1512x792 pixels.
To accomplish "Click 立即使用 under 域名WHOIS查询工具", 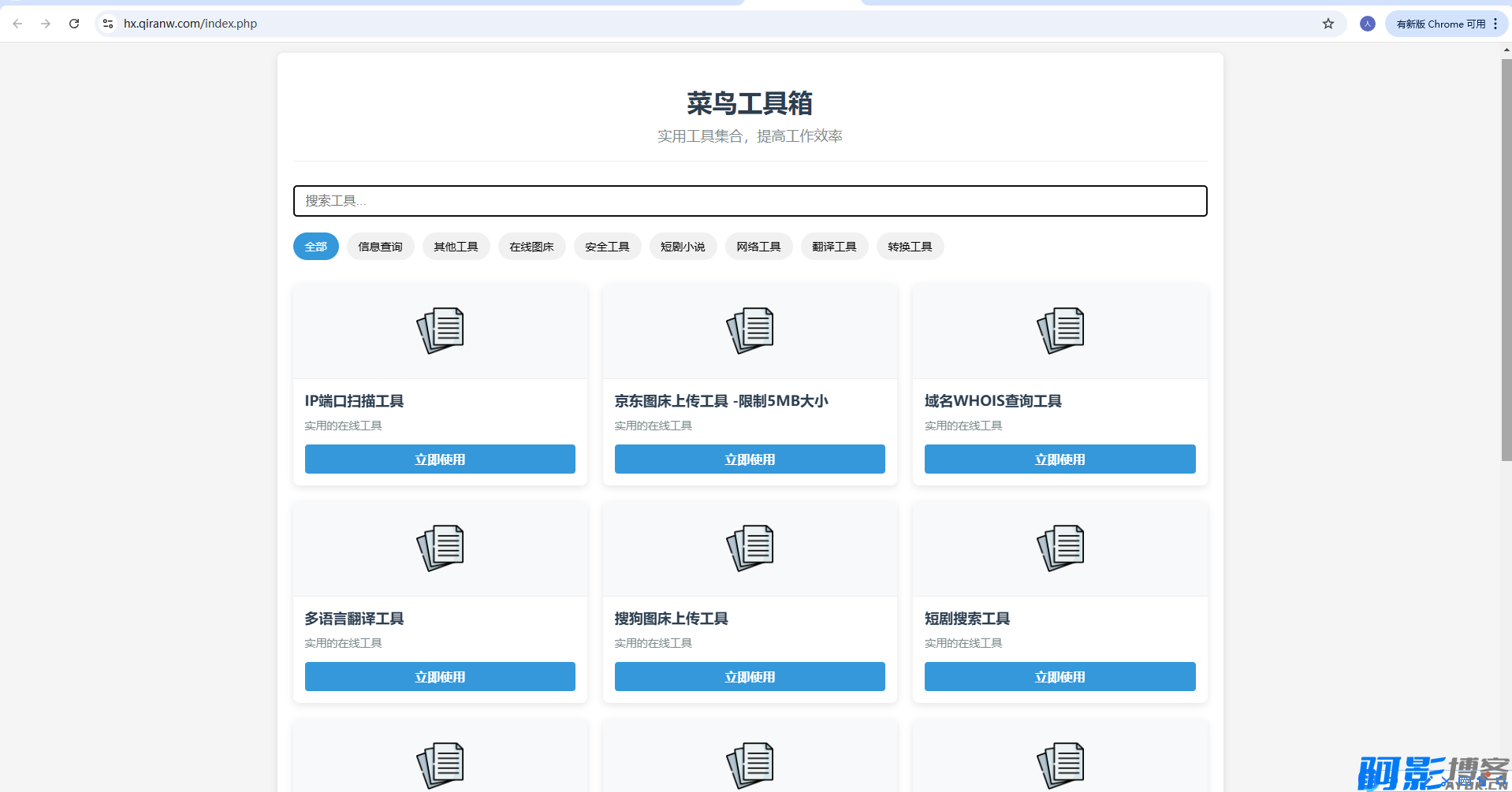I will (x=1060, y=459).
